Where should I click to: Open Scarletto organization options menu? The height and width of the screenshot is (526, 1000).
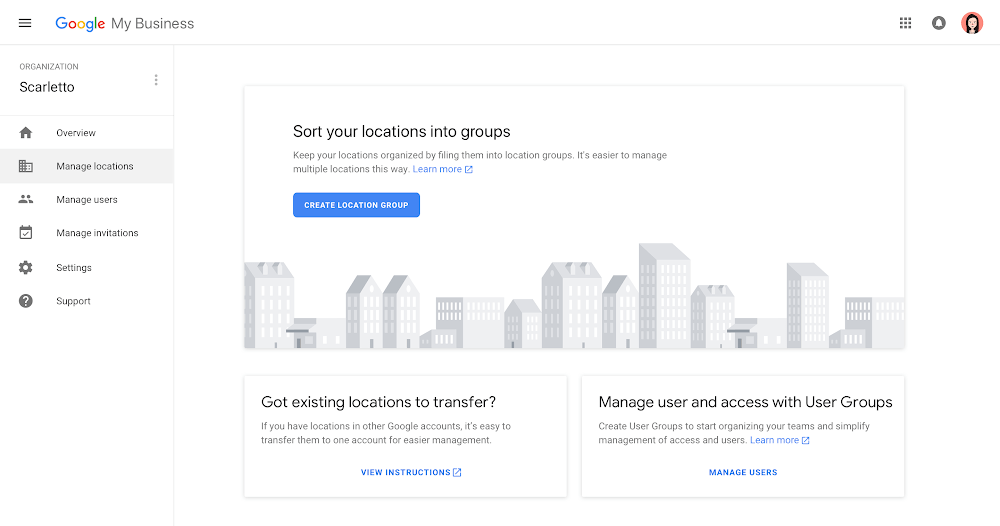[x=156, y=80]
